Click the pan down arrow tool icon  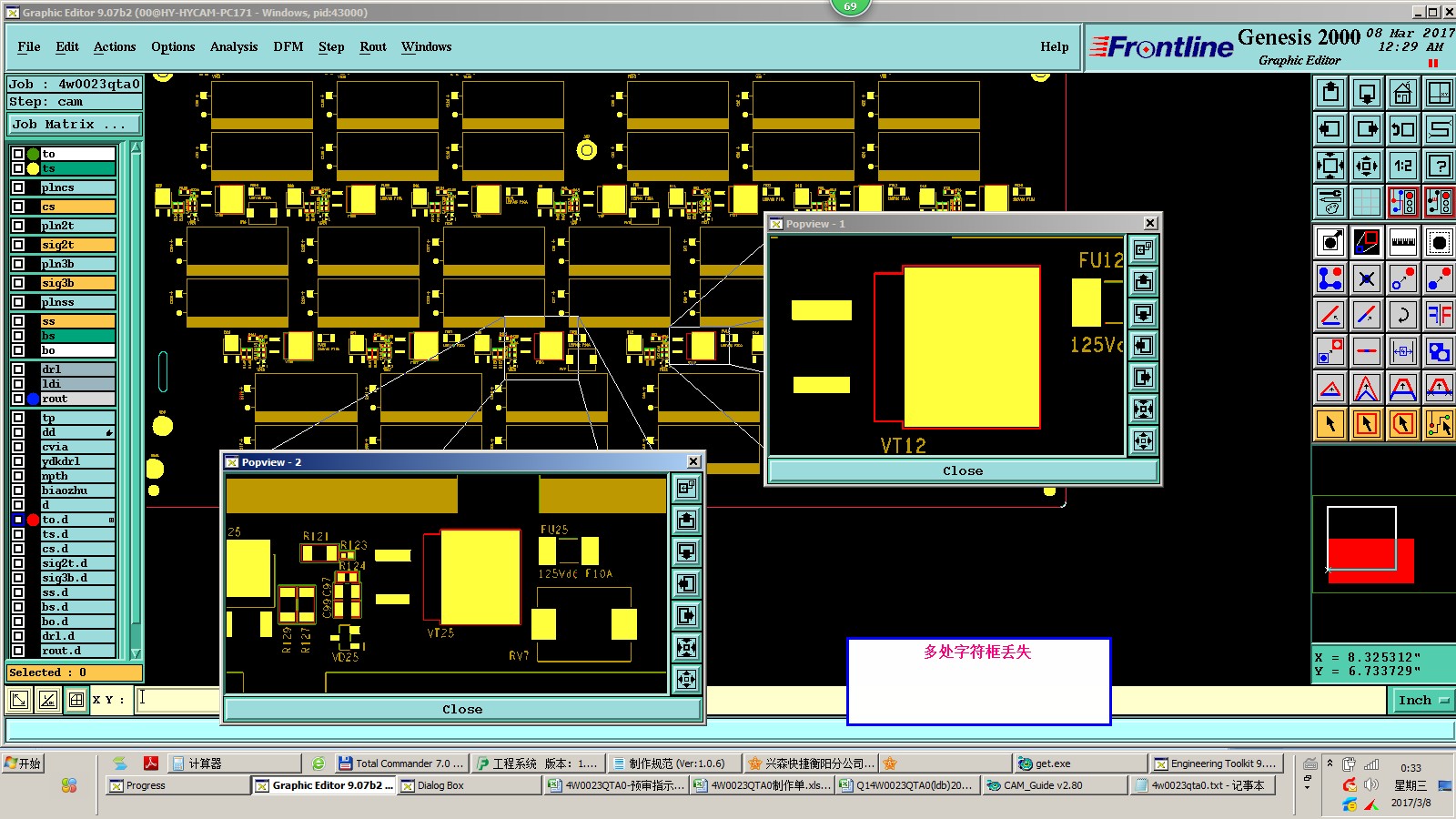pyautogui.click(x=1367, y=93)
